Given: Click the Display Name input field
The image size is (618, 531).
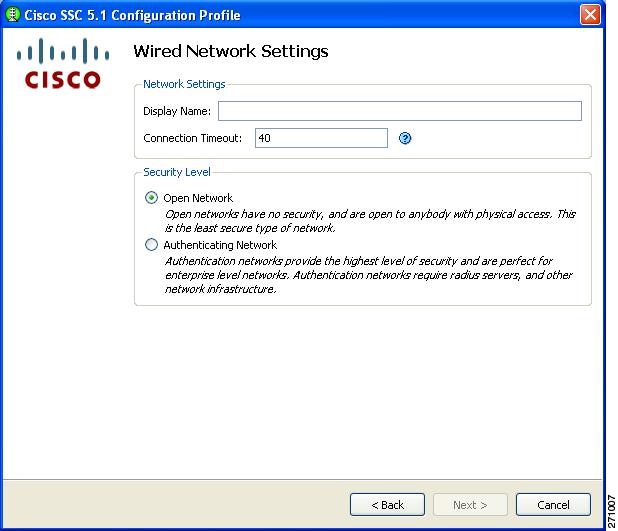Looking at the screenshot, I should 400,111.
